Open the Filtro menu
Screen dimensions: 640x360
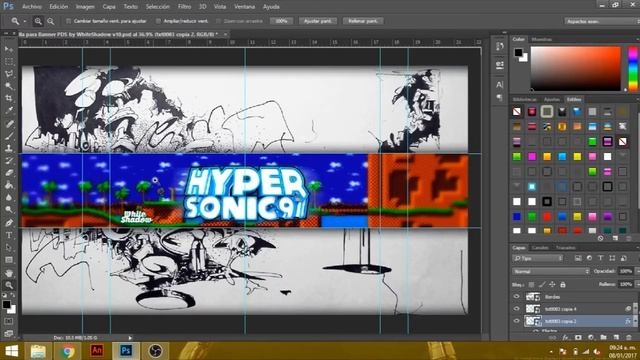click(x=184, y=7)
